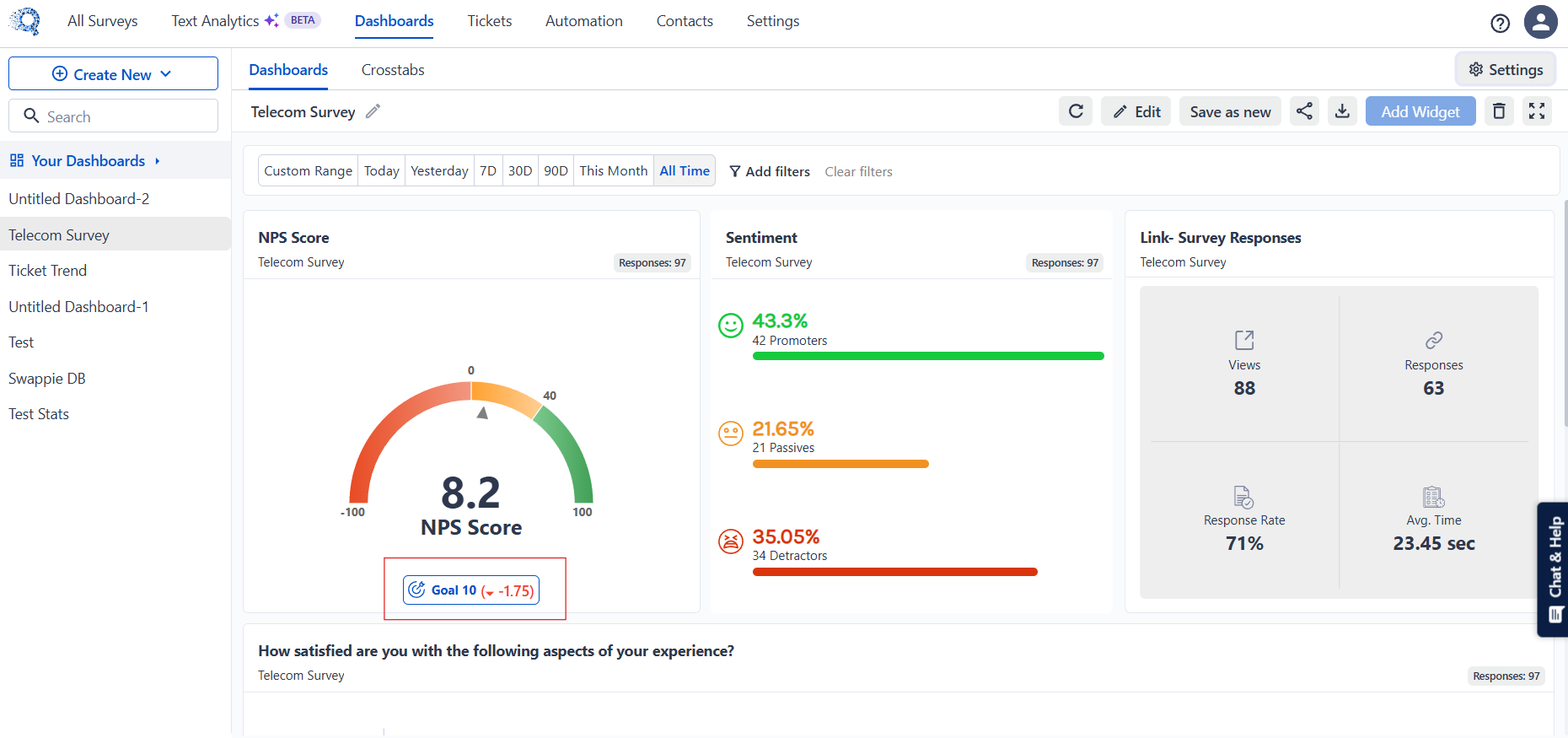Image resolution: width=1568 pixels, height=738 pixels.
Task: Switch the date range to This Month
Action: pos(614,170)
